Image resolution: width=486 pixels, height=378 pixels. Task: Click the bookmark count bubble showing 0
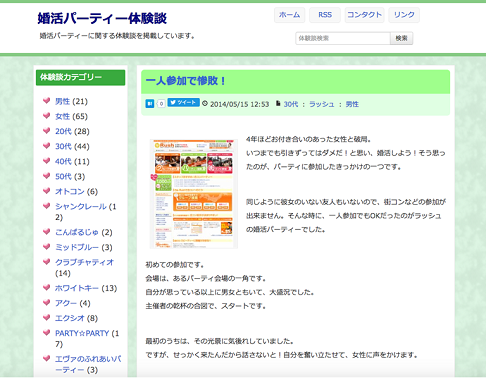pos(161,104)
